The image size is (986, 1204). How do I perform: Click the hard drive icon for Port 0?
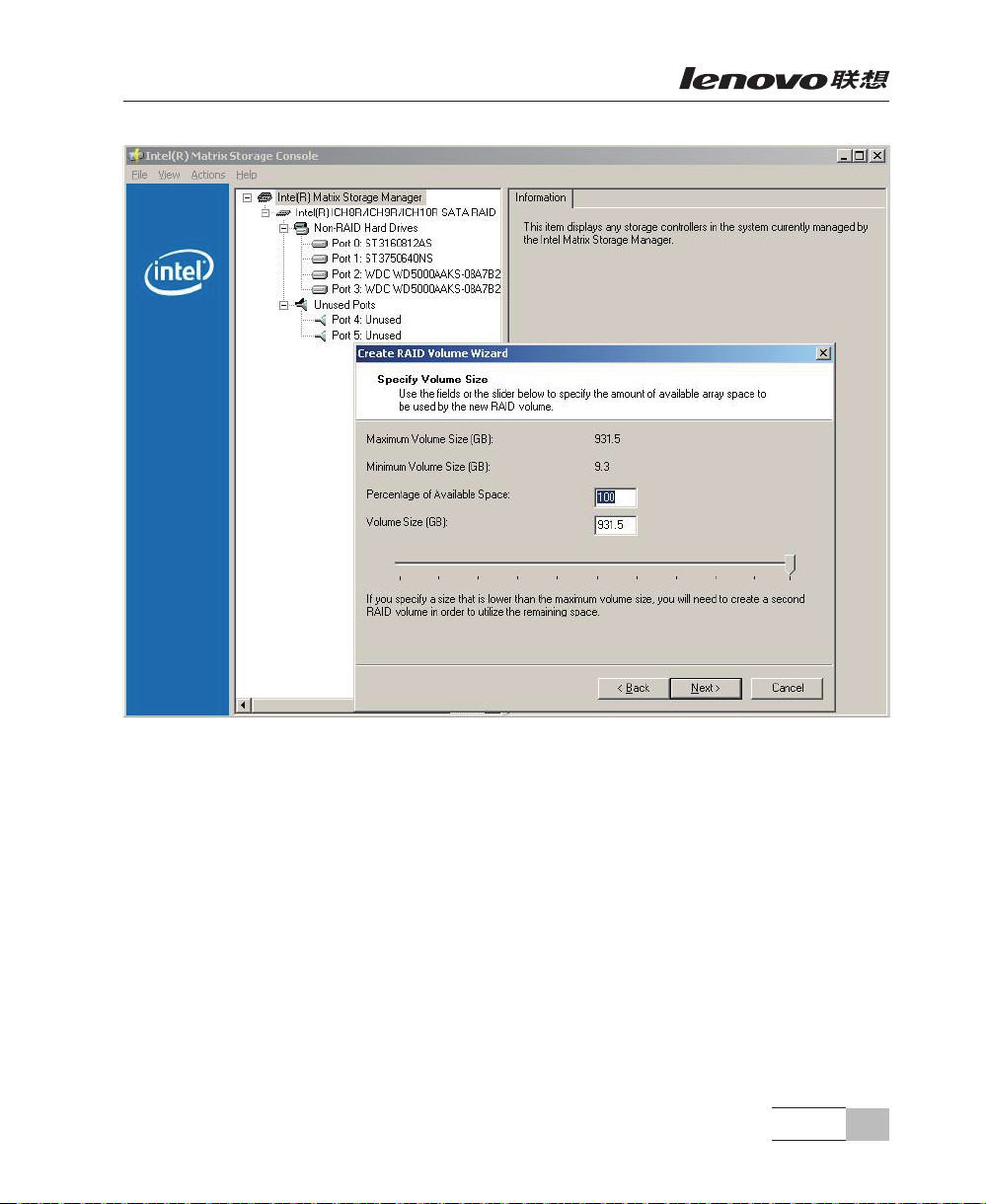(x=319, y=243)
